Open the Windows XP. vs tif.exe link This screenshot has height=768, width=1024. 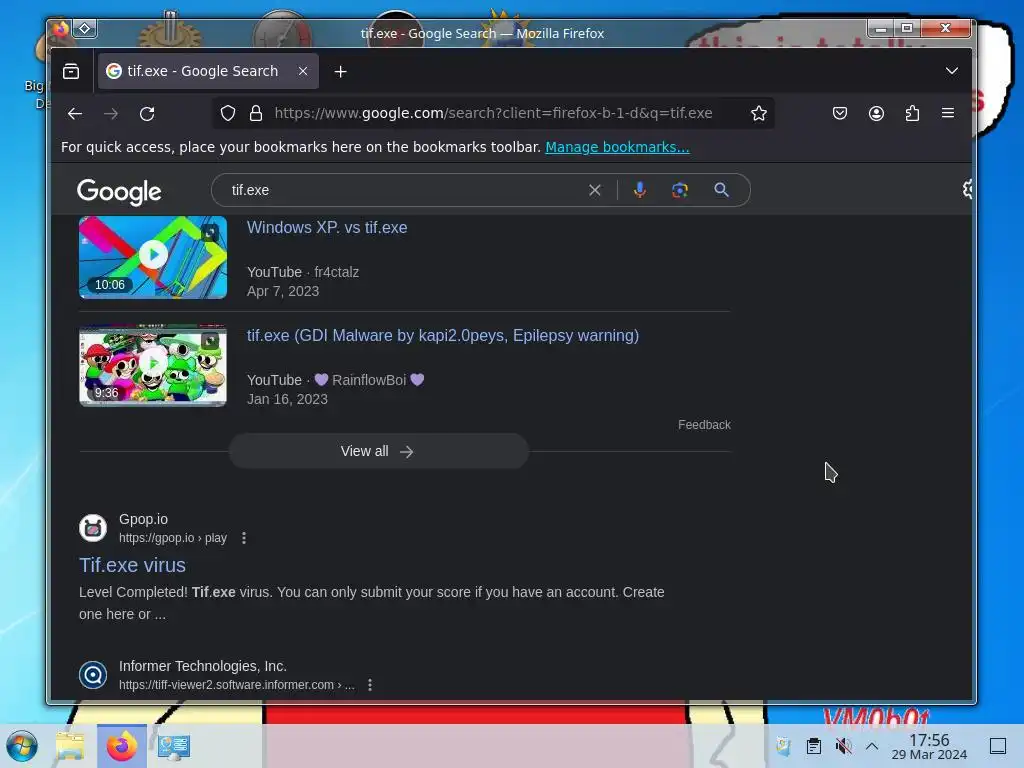[x=327, y=227]
